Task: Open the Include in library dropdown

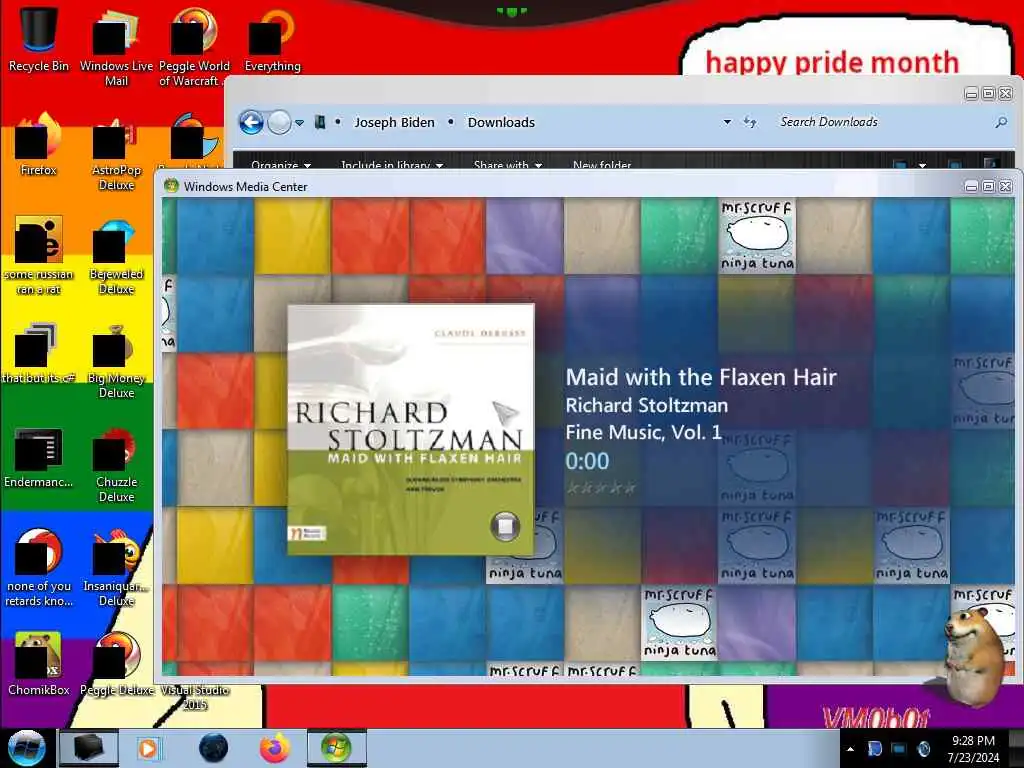Action: (392, 165)
